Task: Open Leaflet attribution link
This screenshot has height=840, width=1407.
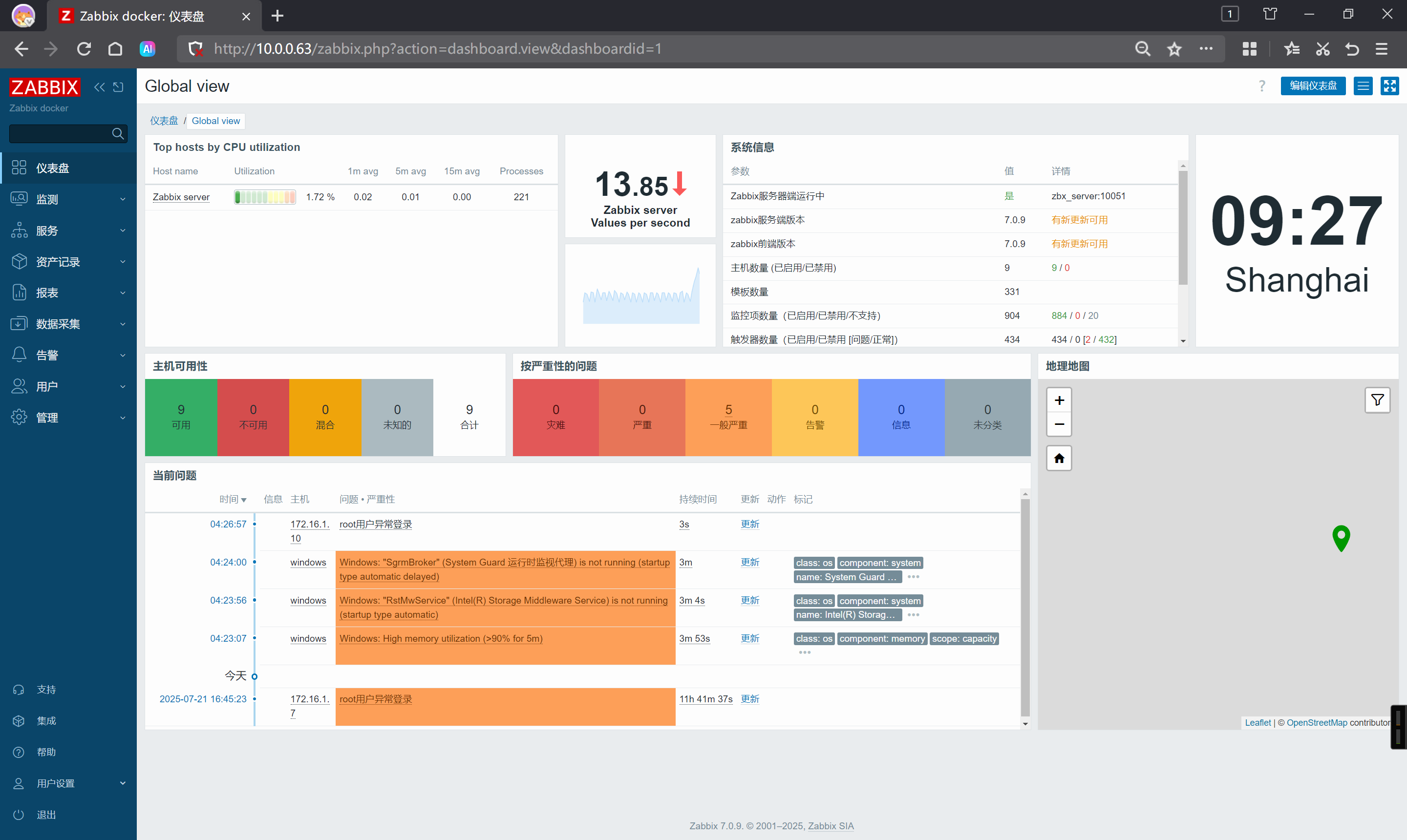Action: [x=1258, y=723]
